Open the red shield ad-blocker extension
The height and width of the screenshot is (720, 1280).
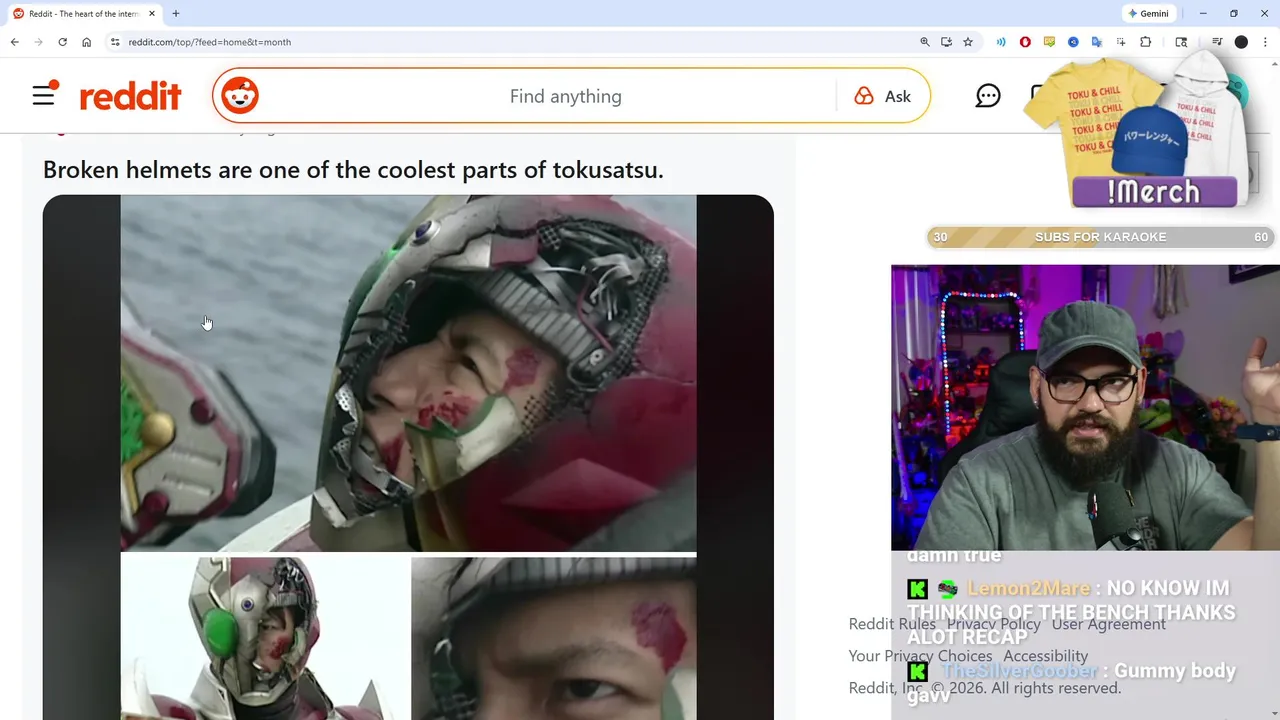(1025, 42)
